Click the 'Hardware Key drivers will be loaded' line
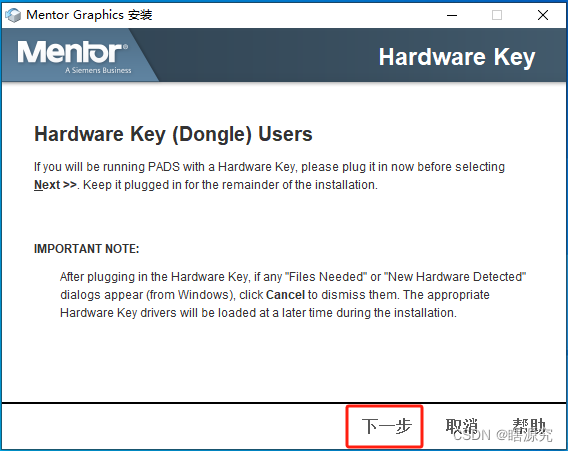 pyautogui.click(x=258, y=313)
